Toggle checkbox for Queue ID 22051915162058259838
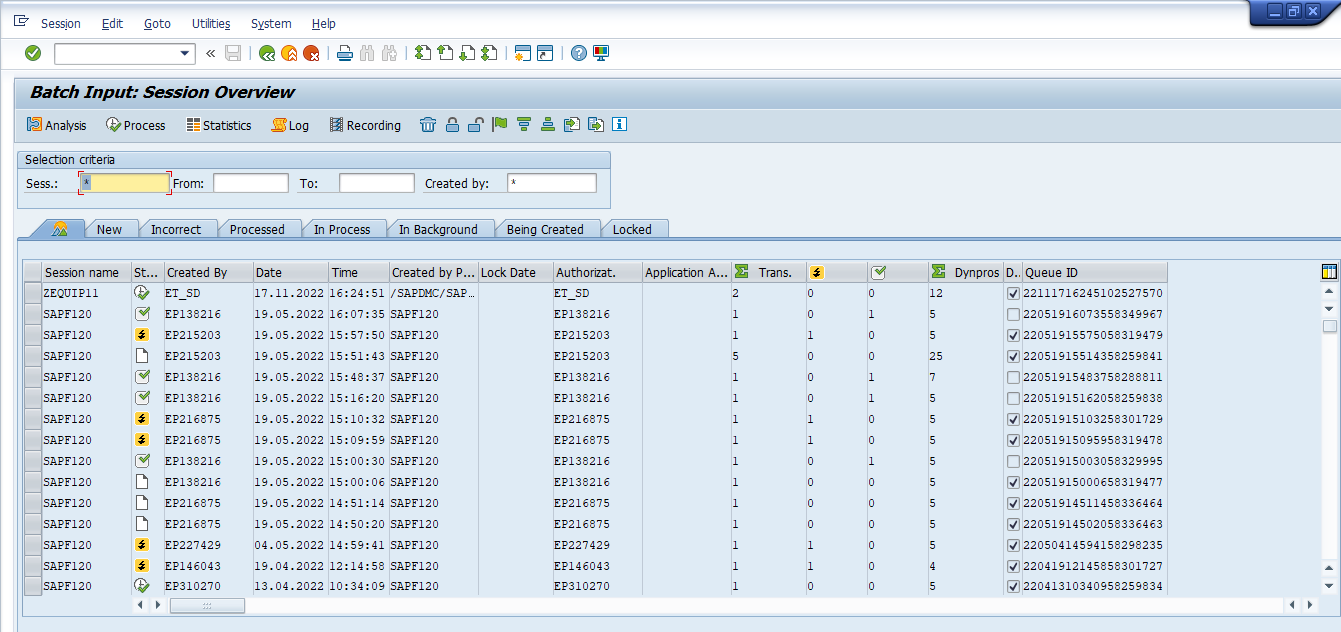The width and height of the screenshot is (1341, 632). click(x=1014, y=398)
